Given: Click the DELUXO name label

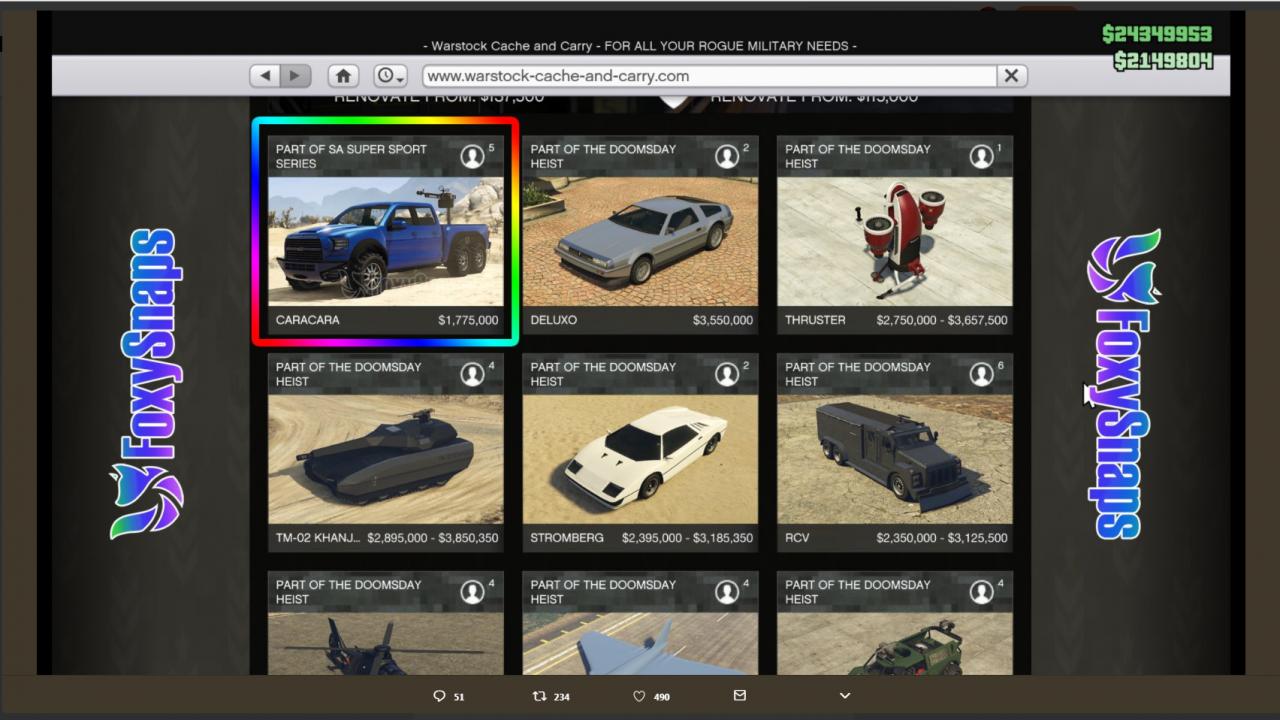Looking at the screenshot, I should click(554, 320).
